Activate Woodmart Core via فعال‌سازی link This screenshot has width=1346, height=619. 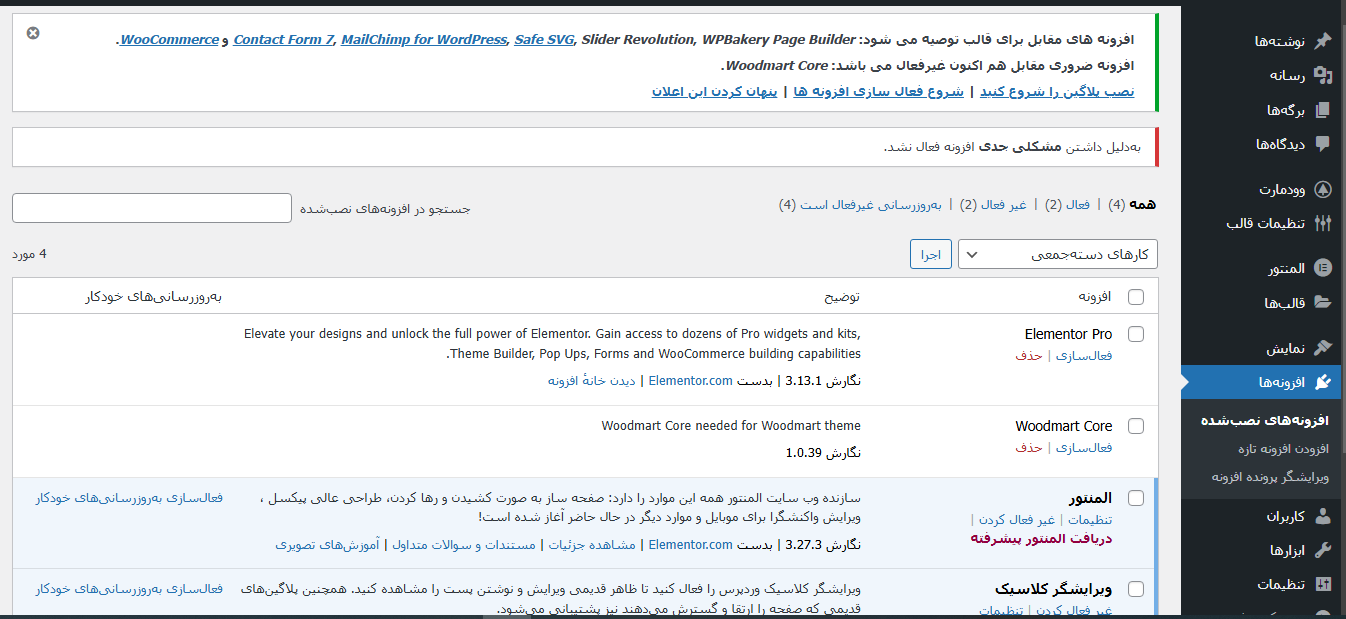[1083, 447]
